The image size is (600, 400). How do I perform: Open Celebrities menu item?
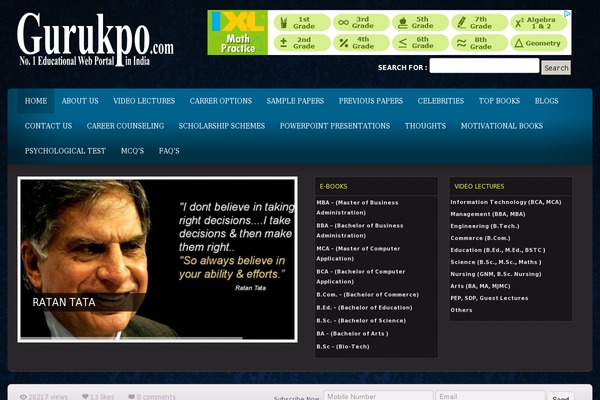pos(441,101)
